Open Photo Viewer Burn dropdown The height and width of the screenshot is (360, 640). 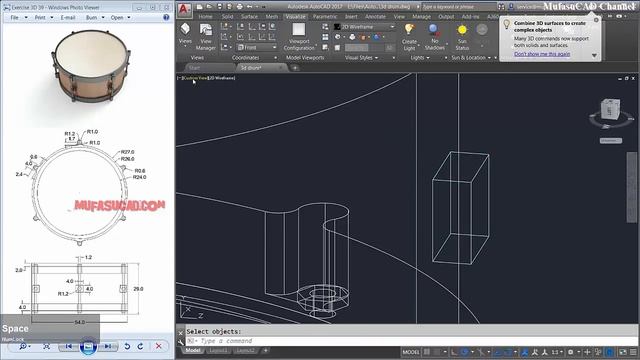[95, 18]
